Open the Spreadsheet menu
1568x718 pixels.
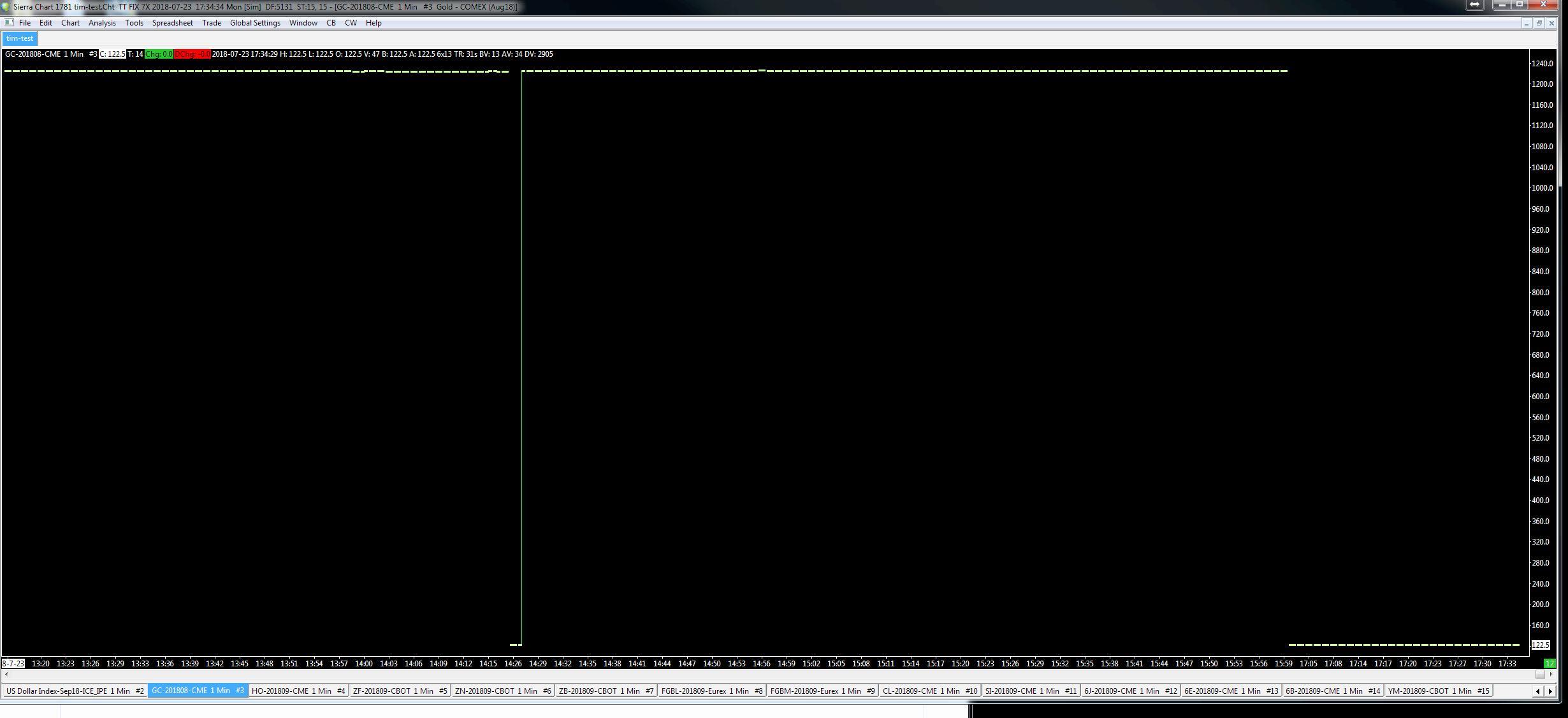(x=172, y=23)
